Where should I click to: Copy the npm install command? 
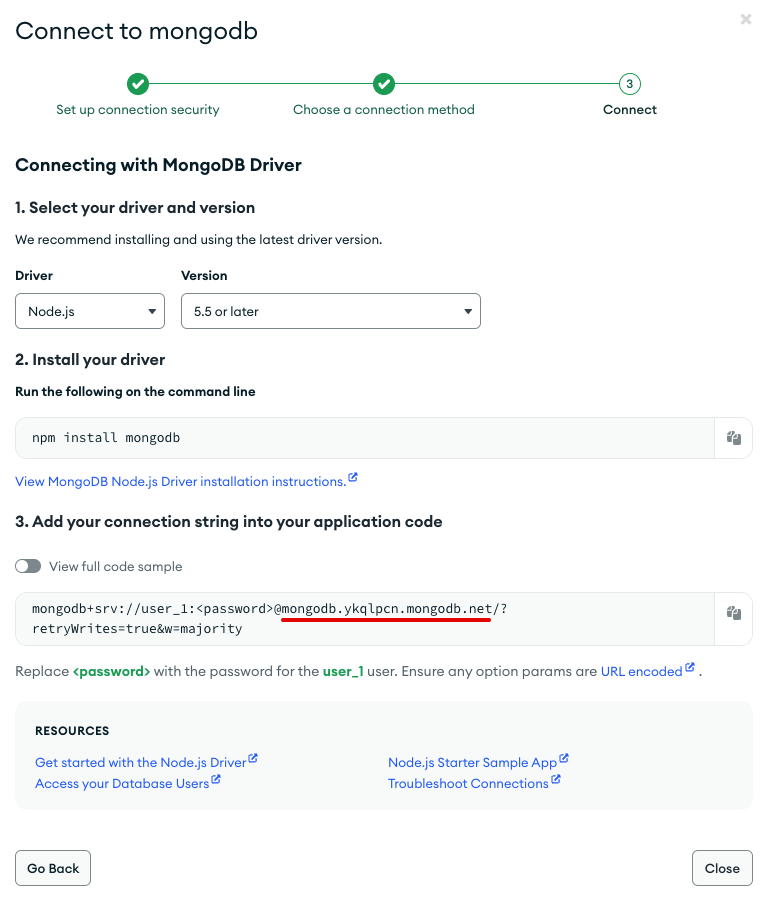[x=733, y=437]
